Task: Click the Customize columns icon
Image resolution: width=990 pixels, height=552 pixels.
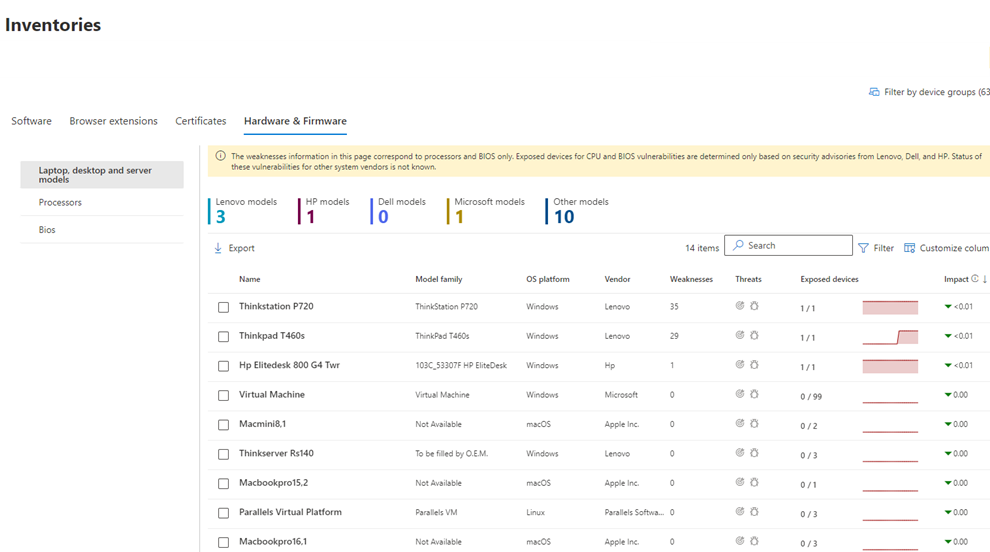Action: pos(909,248)
